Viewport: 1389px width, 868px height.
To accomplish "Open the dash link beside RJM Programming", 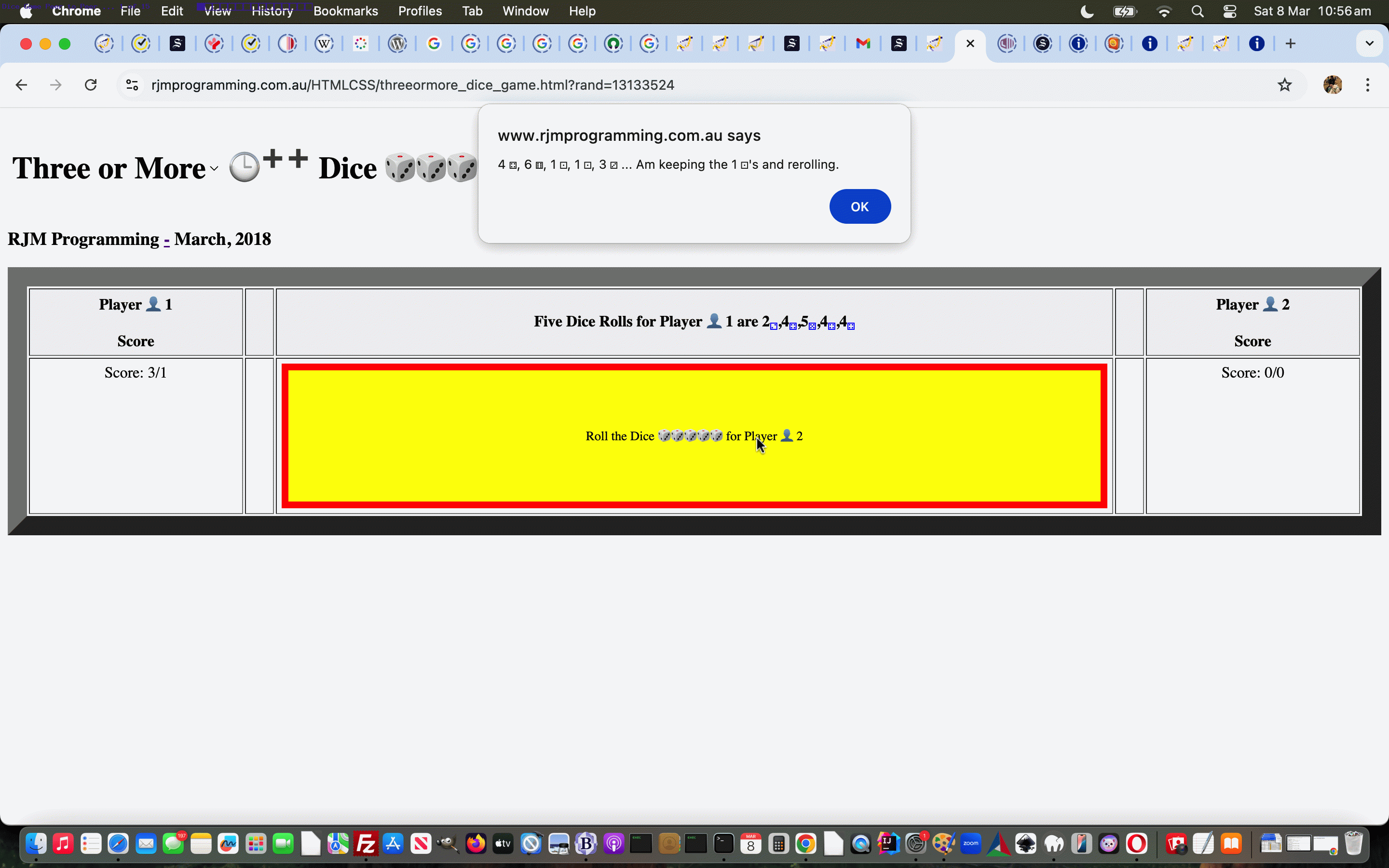I will (x=166, y=239).
